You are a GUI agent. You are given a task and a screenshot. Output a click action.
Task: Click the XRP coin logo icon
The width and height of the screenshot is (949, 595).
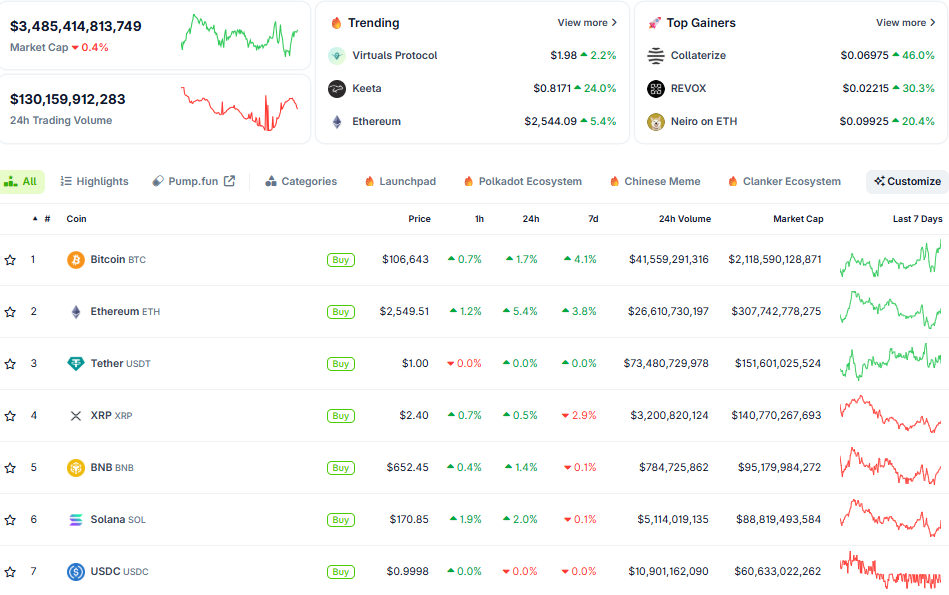[76, 416]
